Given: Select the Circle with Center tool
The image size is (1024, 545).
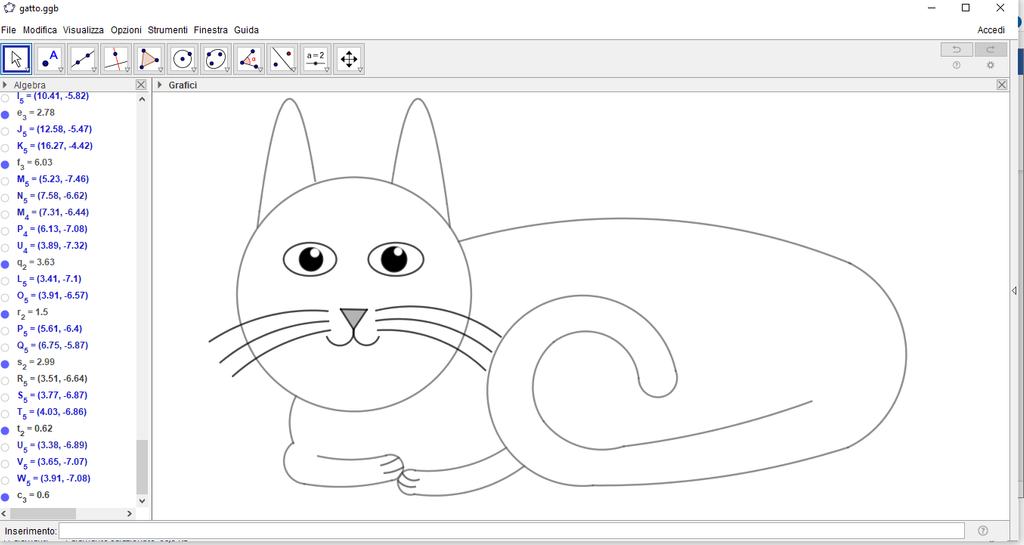Looking at the screenshot, I should coord(182,59).
